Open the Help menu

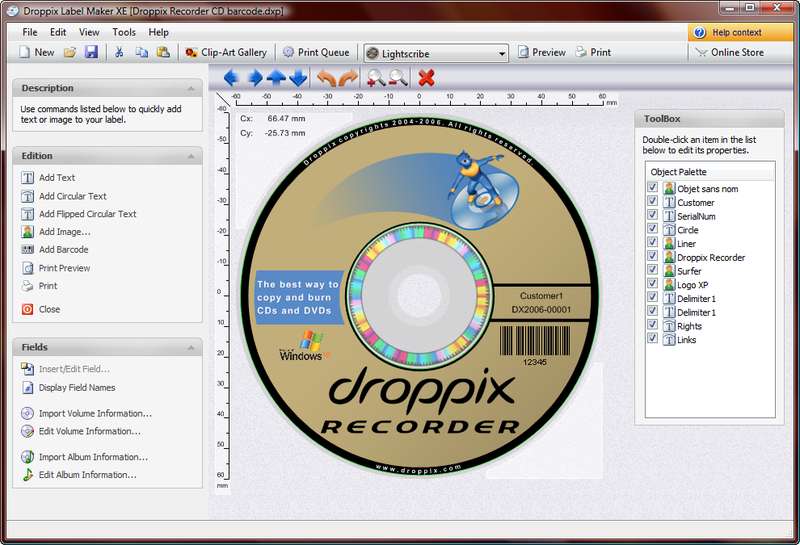click(159, 32)
